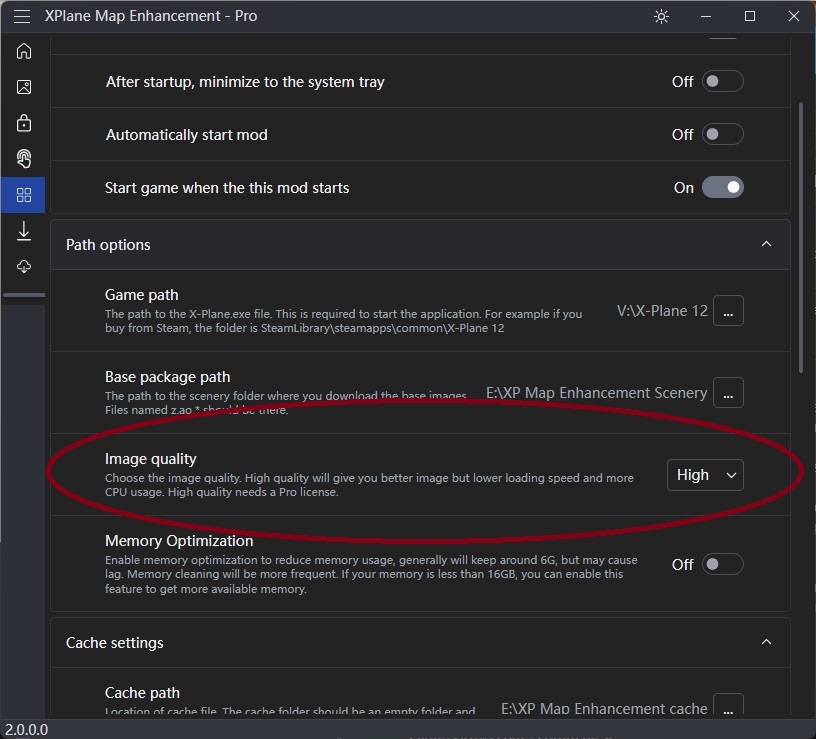The width and height of the screenshot is (816, 739).
Task: Toggle minimize to system tray after startup
Action: pyautogui.click(x=722, y=81)
